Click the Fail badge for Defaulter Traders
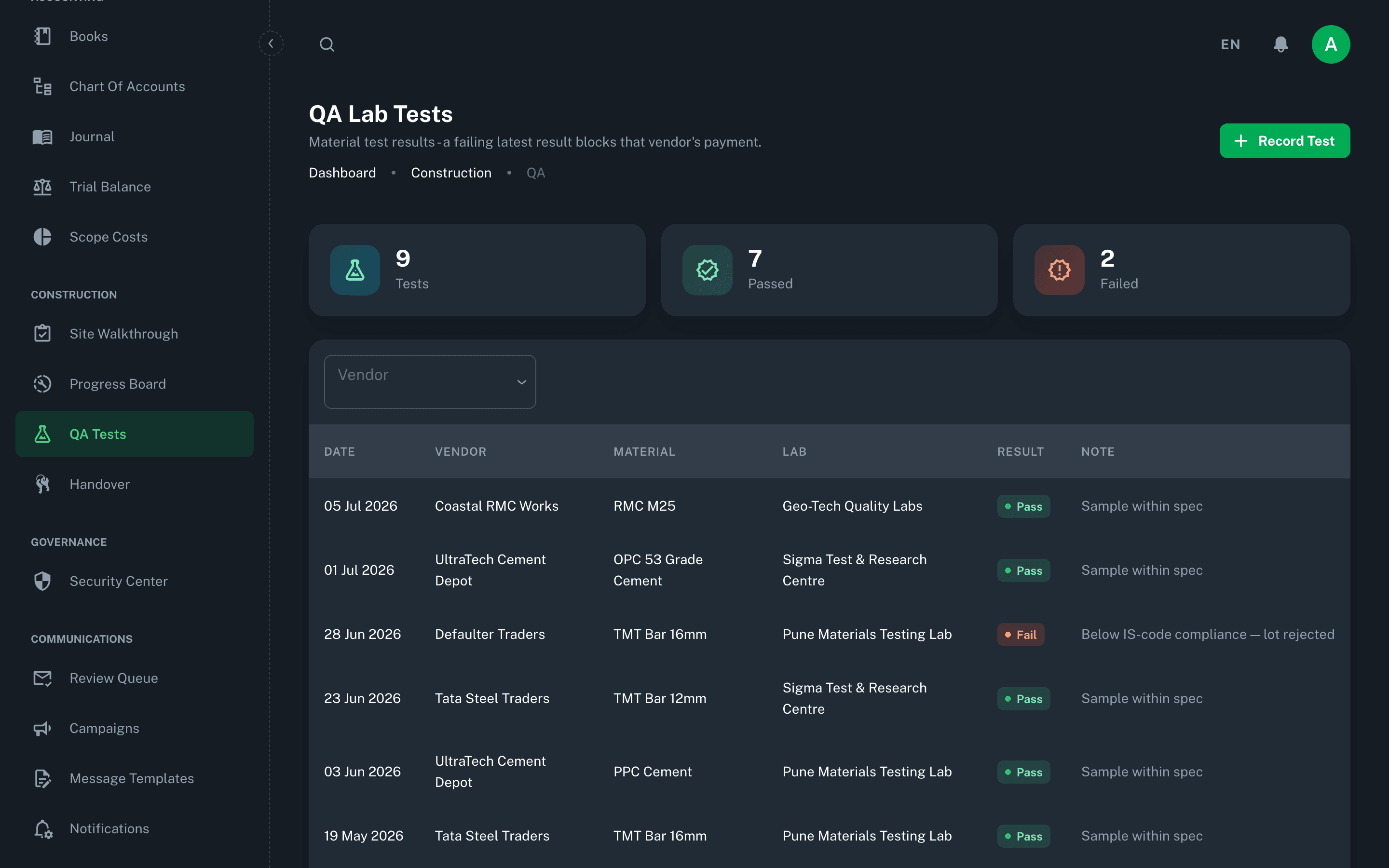This screenshot has width=1389, height=868. (x=1021, y=634)
